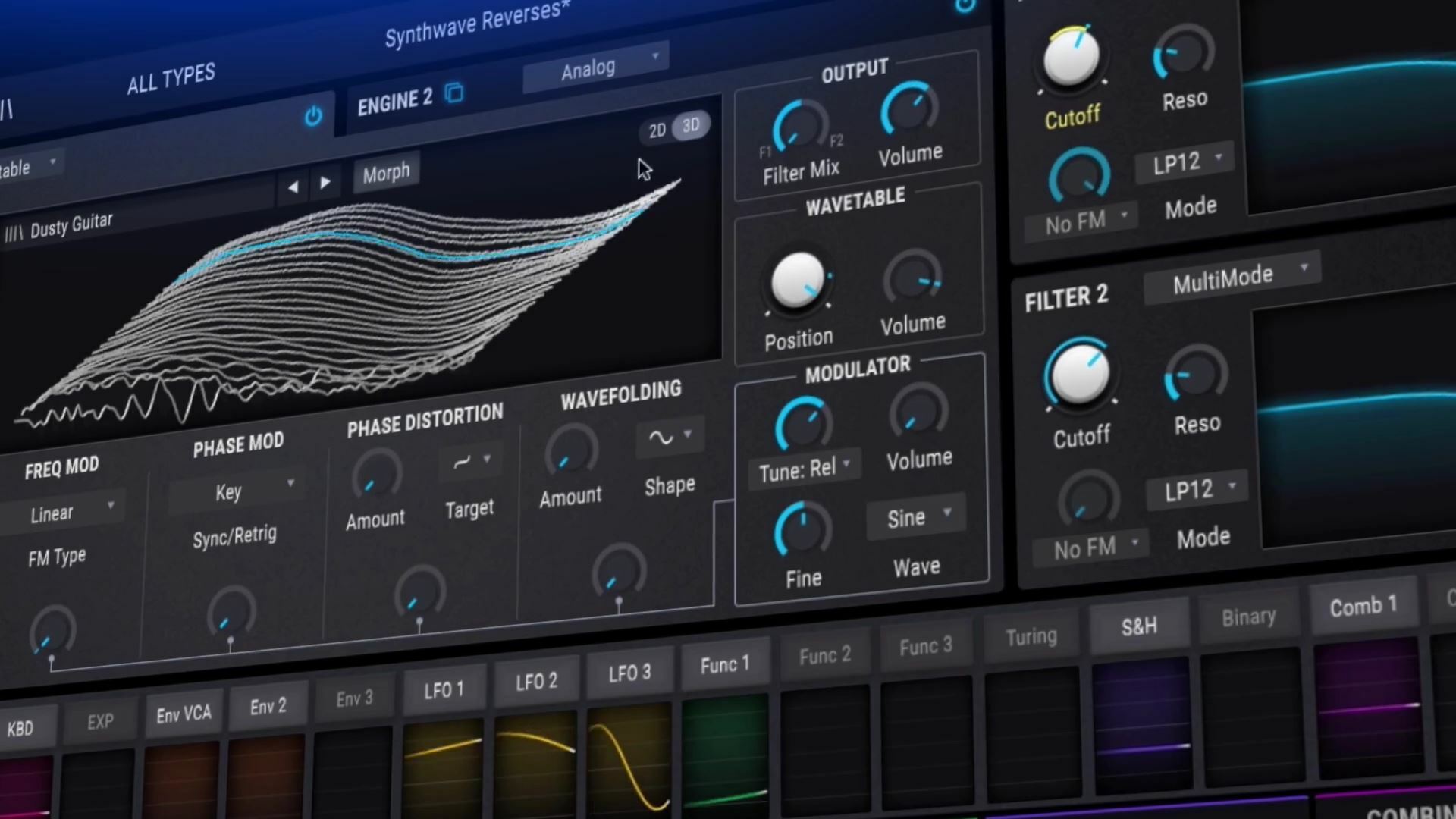Click the Engine 2 copy icon
The height and width of the screenshot is (819, 1456).
pos(453,93)
